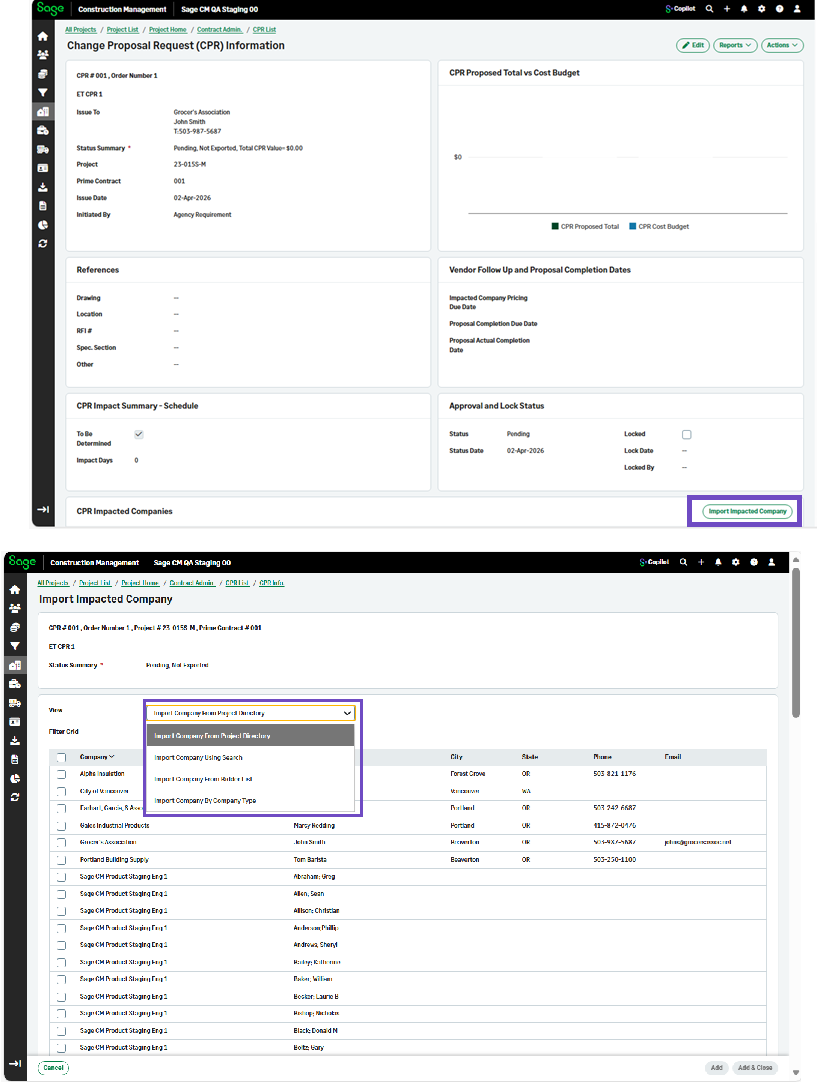Viewport: 817px width, 1091px height.
Task: Open Copilot on the CPR Information page header
Action: tap(680, 8)
